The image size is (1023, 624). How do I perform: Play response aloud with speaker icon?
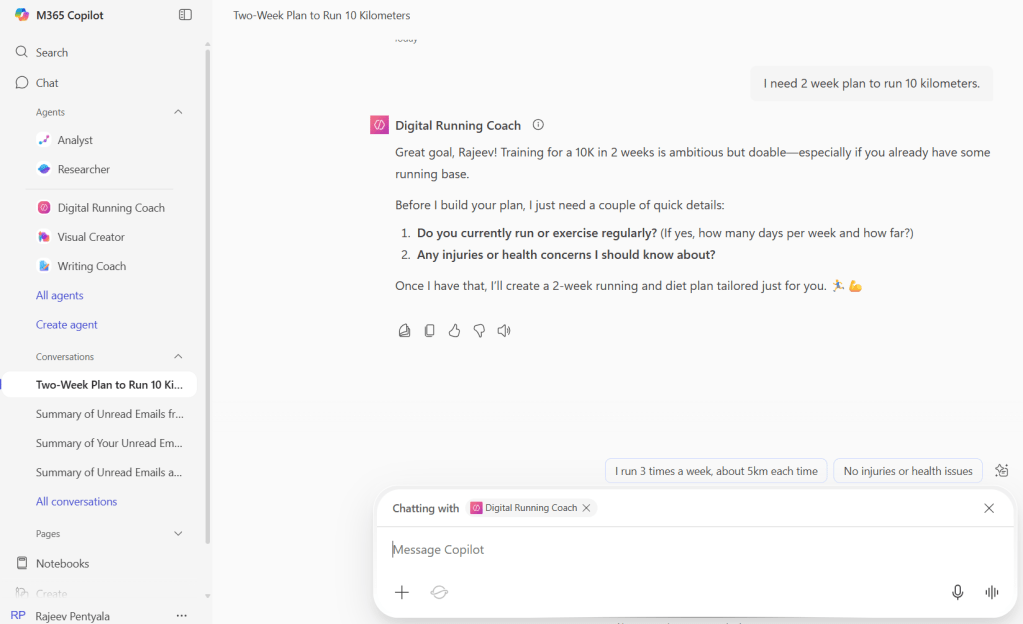(x=504, y=331)
